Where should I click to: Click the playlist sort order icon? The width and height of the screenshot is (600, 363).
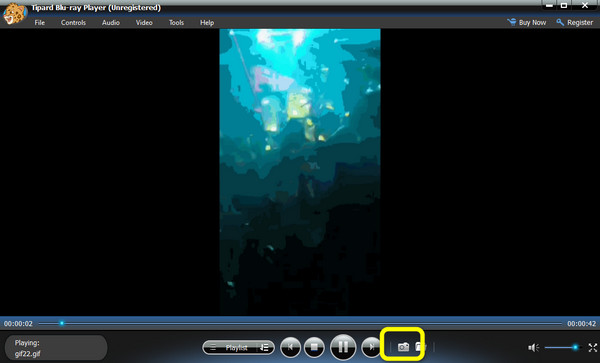tap(265, 347)
